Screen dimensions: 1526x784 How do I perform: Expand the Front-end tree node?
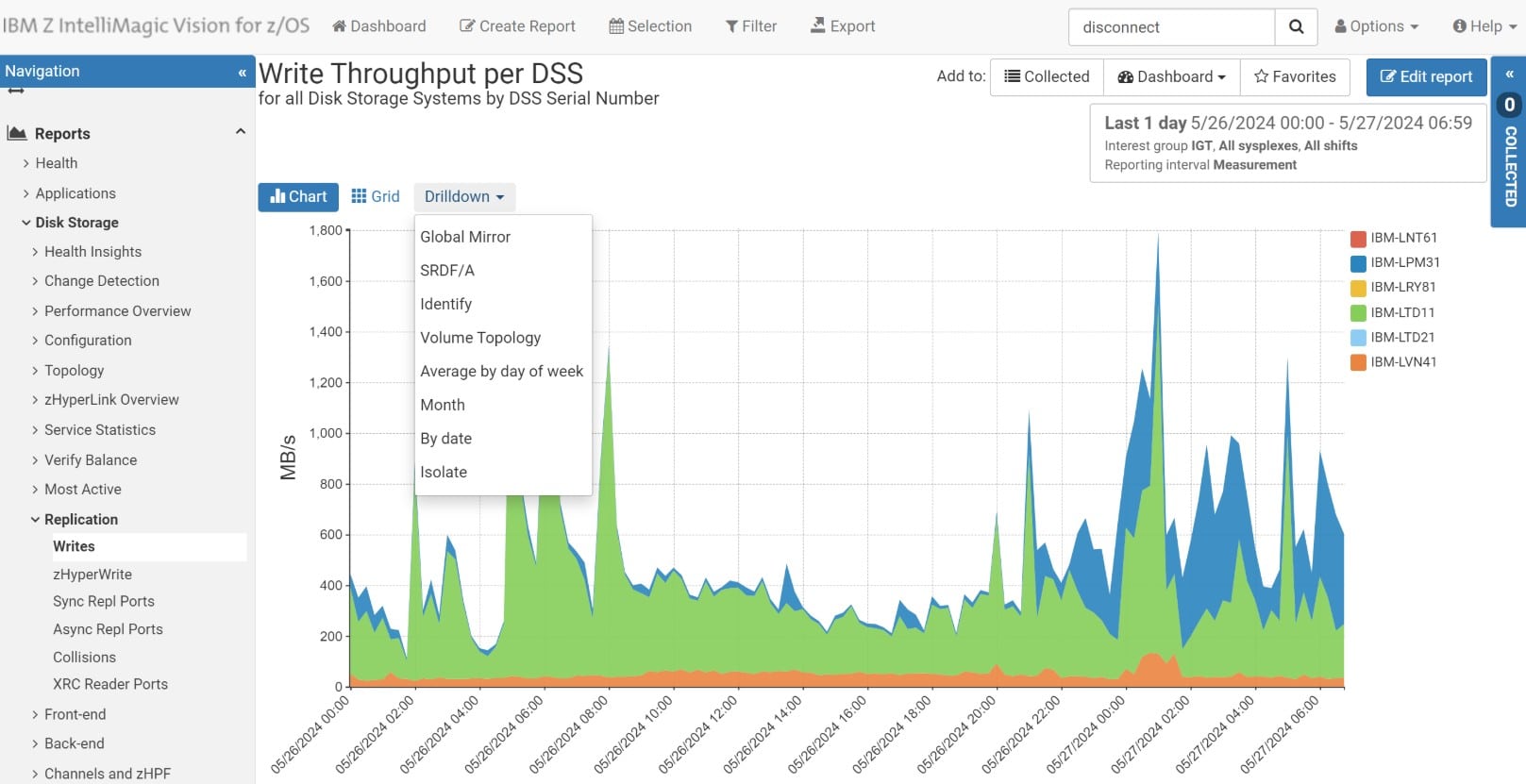35,715
